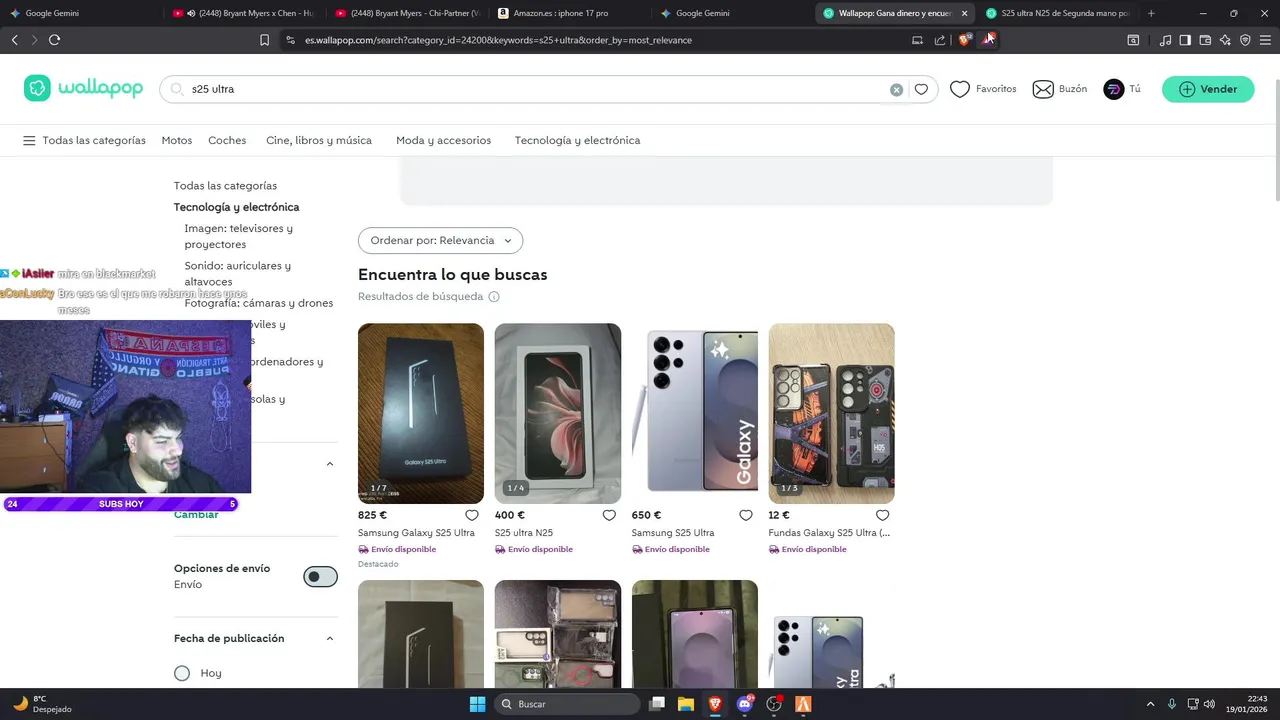Image resolution: width=1280 pixels, height=720 pixels.
Task: Switch to S25 ultra N25 de Segunda mano tab
Action: coord(1058,13)
